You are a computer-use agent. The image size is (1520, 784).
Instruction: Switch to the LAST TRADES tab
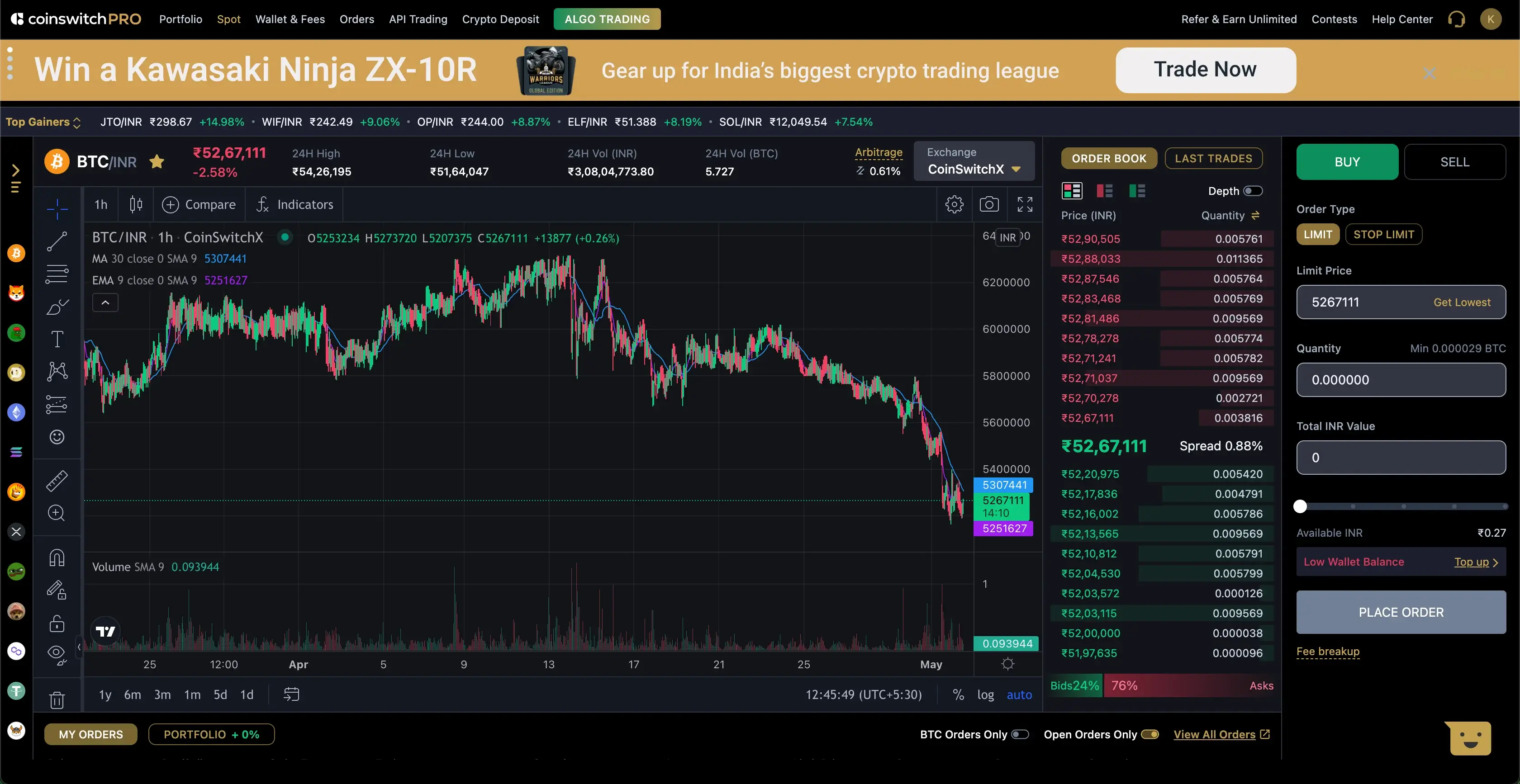click(x=1213, y=158)
